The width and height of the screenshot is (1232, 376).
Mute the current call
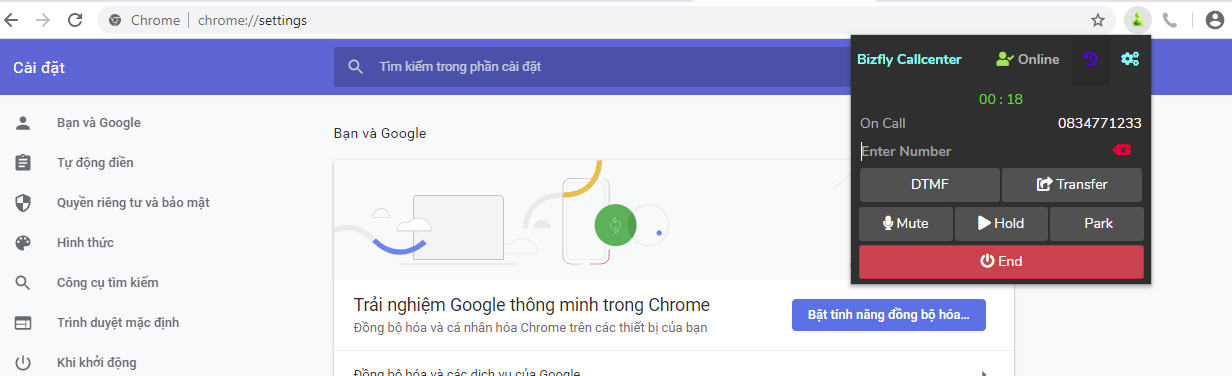[x=905, y=223]
